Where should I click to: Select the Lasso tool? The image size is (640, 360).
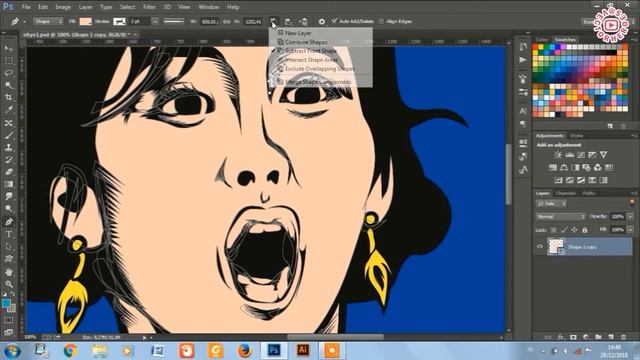[x=9, y=73]
